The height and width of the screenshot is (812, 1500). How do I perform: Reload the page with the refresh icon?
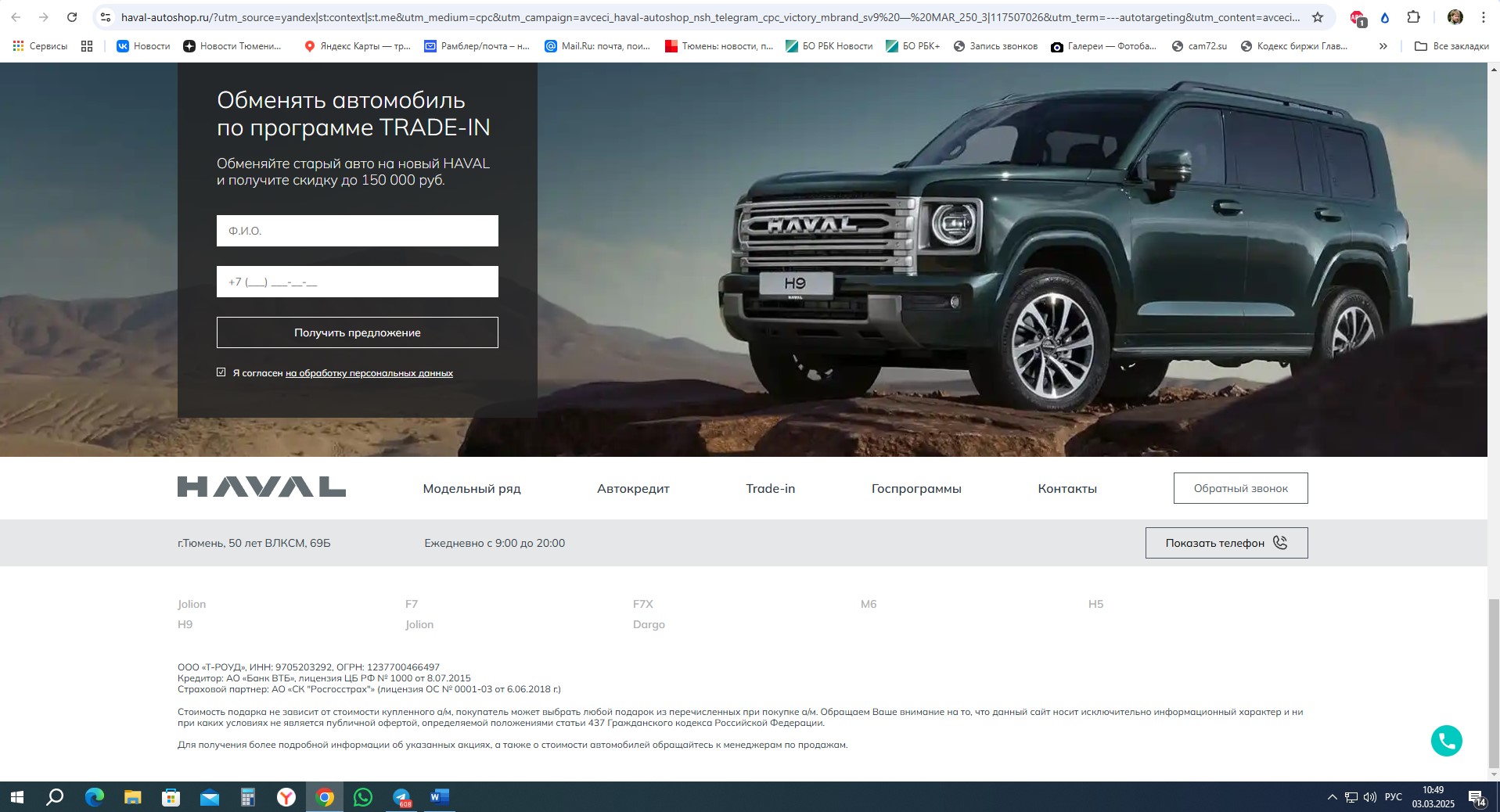[72, 17]
